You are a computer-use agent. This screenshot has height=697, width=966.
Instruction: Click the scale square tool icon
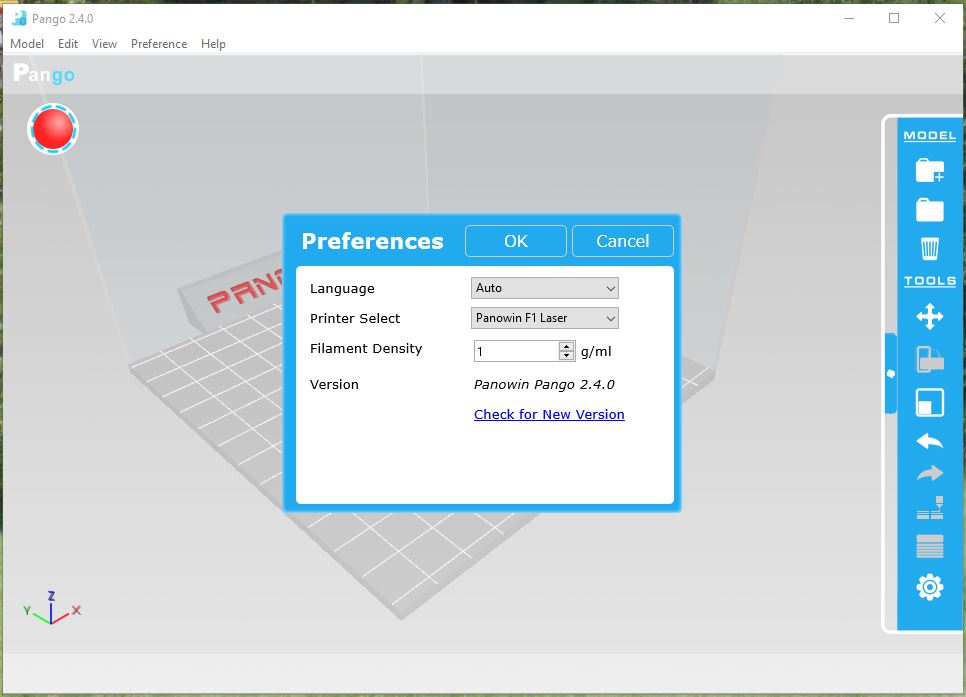pos(930,402)
